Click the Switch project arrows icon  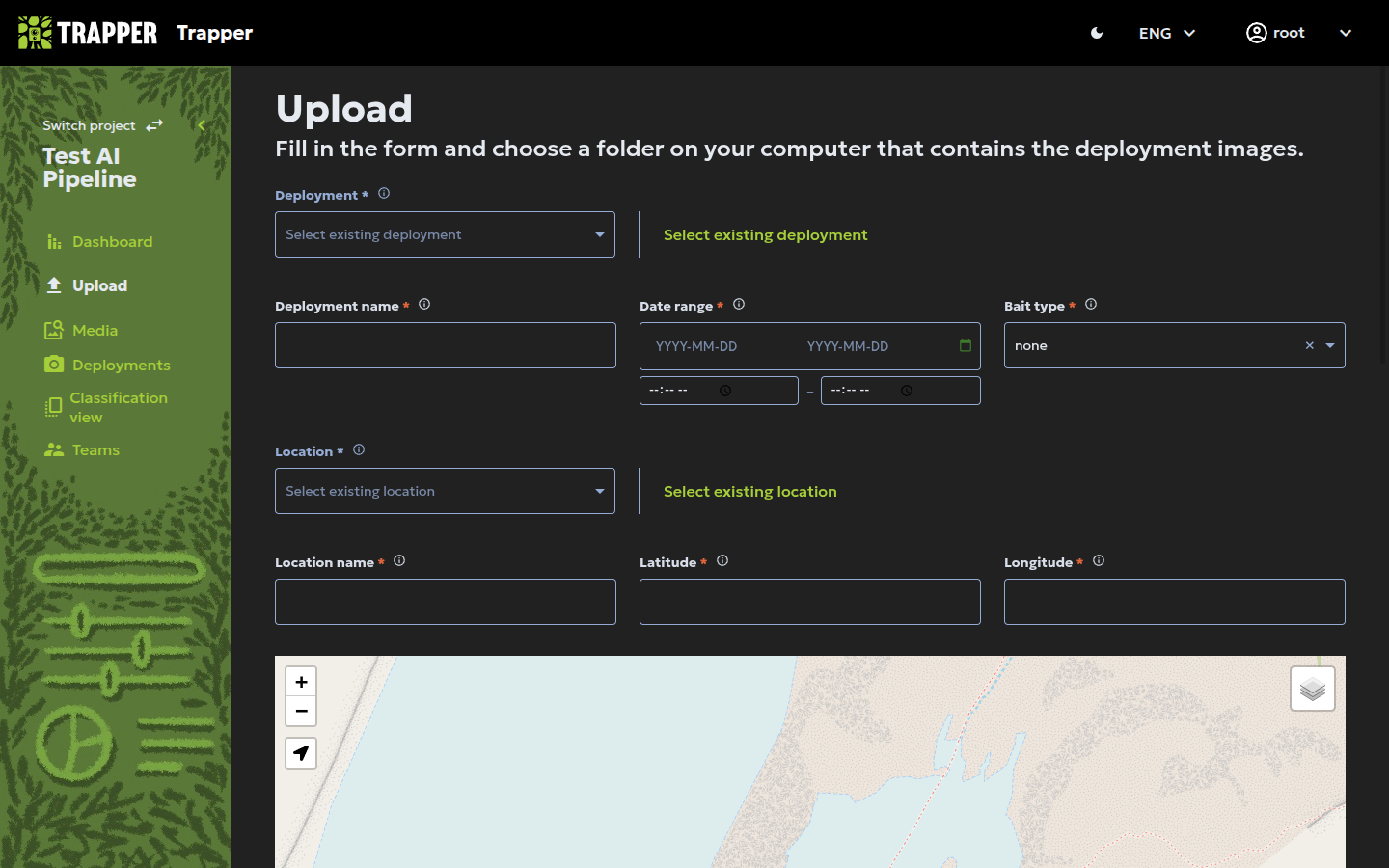coord(154,125)
